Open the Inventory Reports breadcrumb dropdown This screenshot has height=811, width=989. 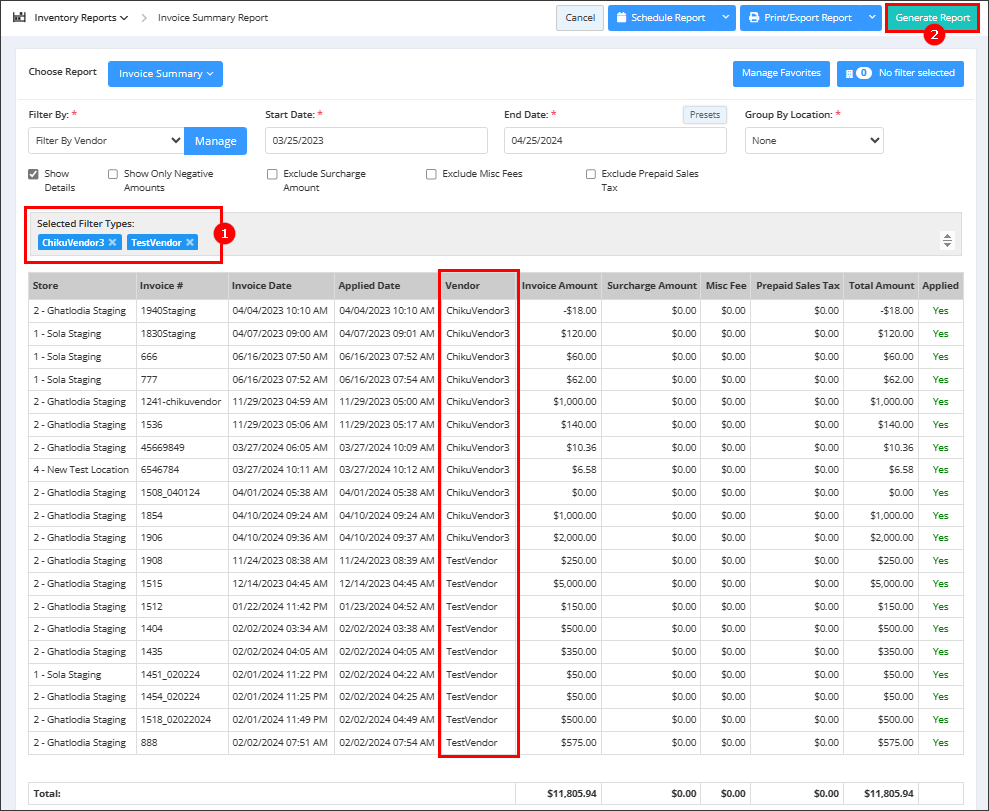[81, 18]
